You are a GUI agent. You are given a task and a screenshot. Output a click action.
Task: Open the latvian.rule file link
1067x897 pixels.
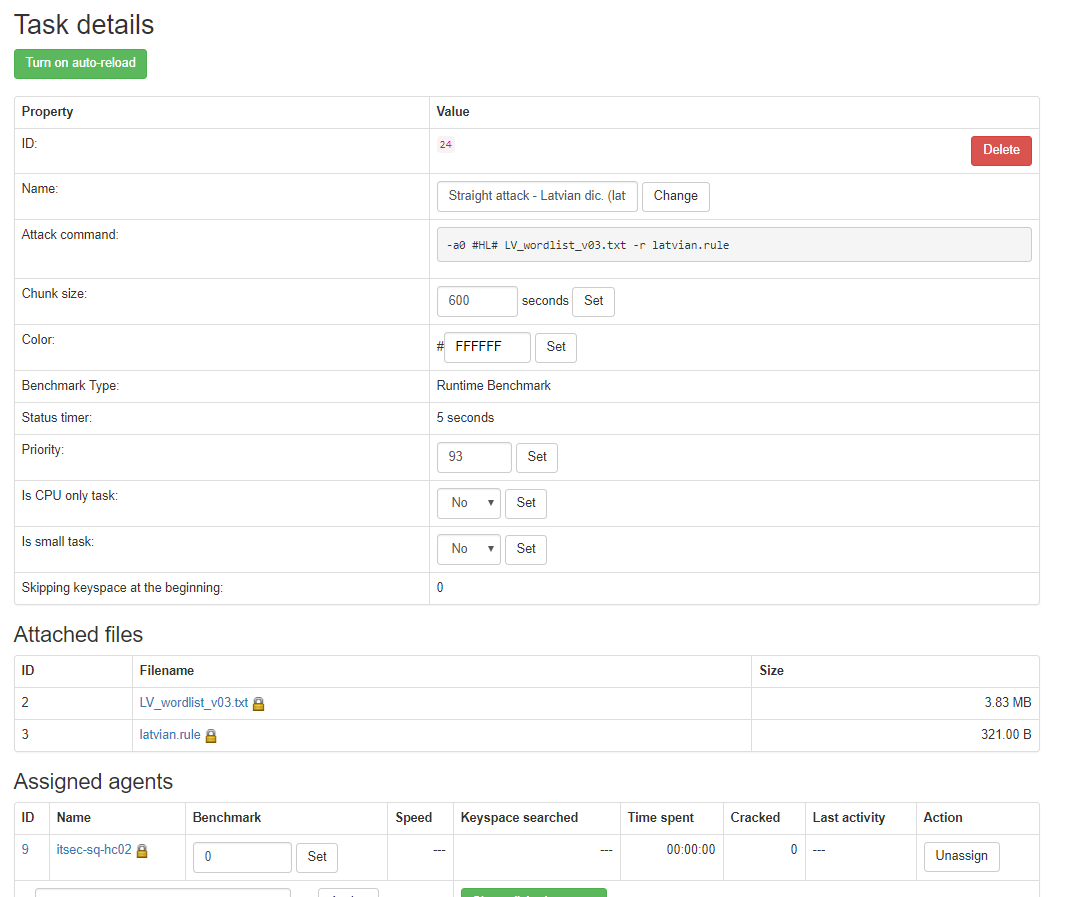(170, 735)
